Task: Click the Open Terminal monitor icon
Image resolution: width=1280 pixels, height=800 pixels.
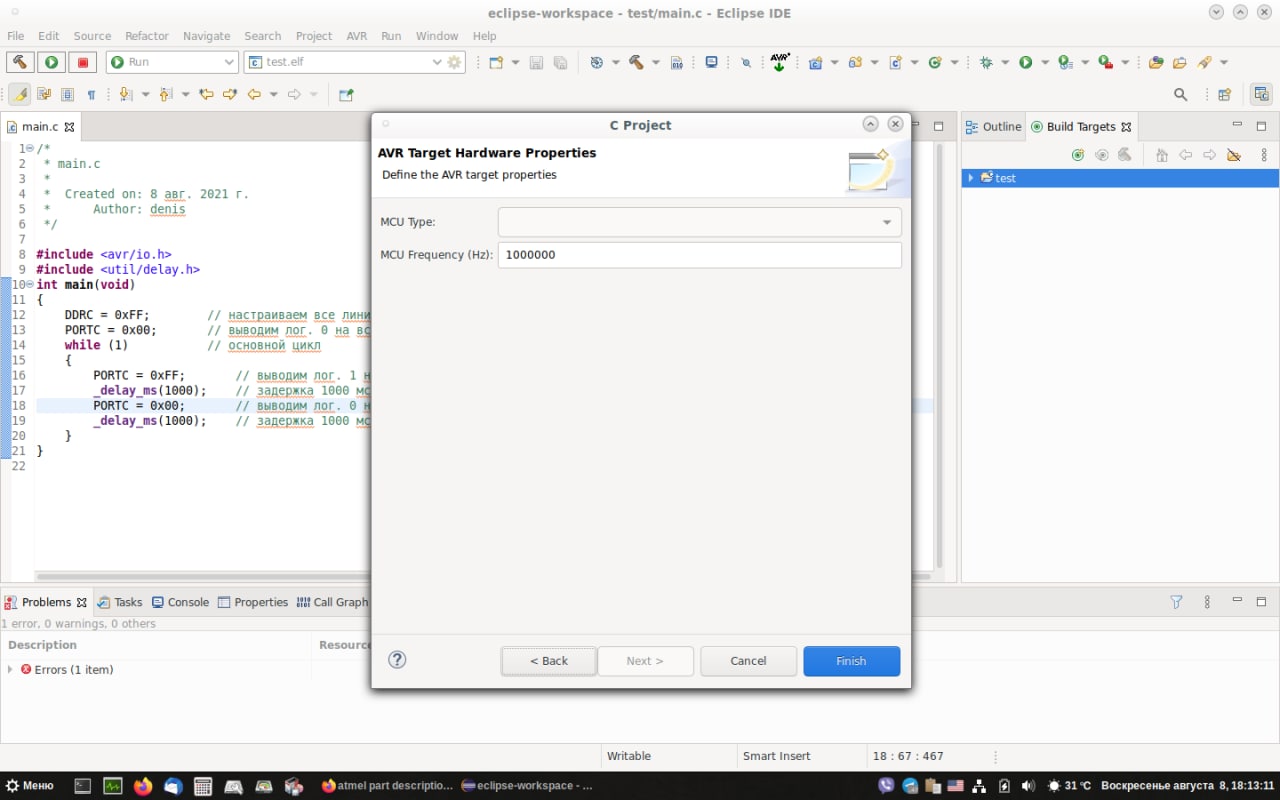Action: click(x=711, y=62)
